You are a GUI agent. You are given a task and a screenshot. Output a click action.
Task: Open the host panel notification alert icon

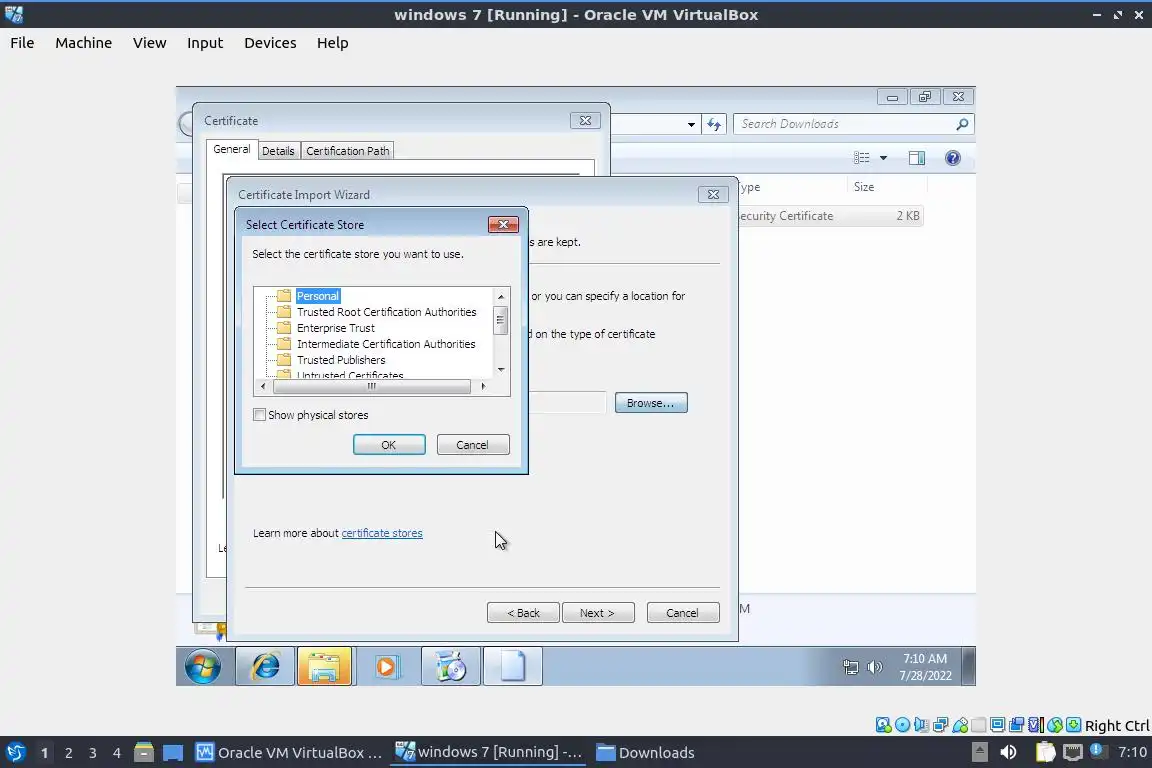pos(1097,750)
